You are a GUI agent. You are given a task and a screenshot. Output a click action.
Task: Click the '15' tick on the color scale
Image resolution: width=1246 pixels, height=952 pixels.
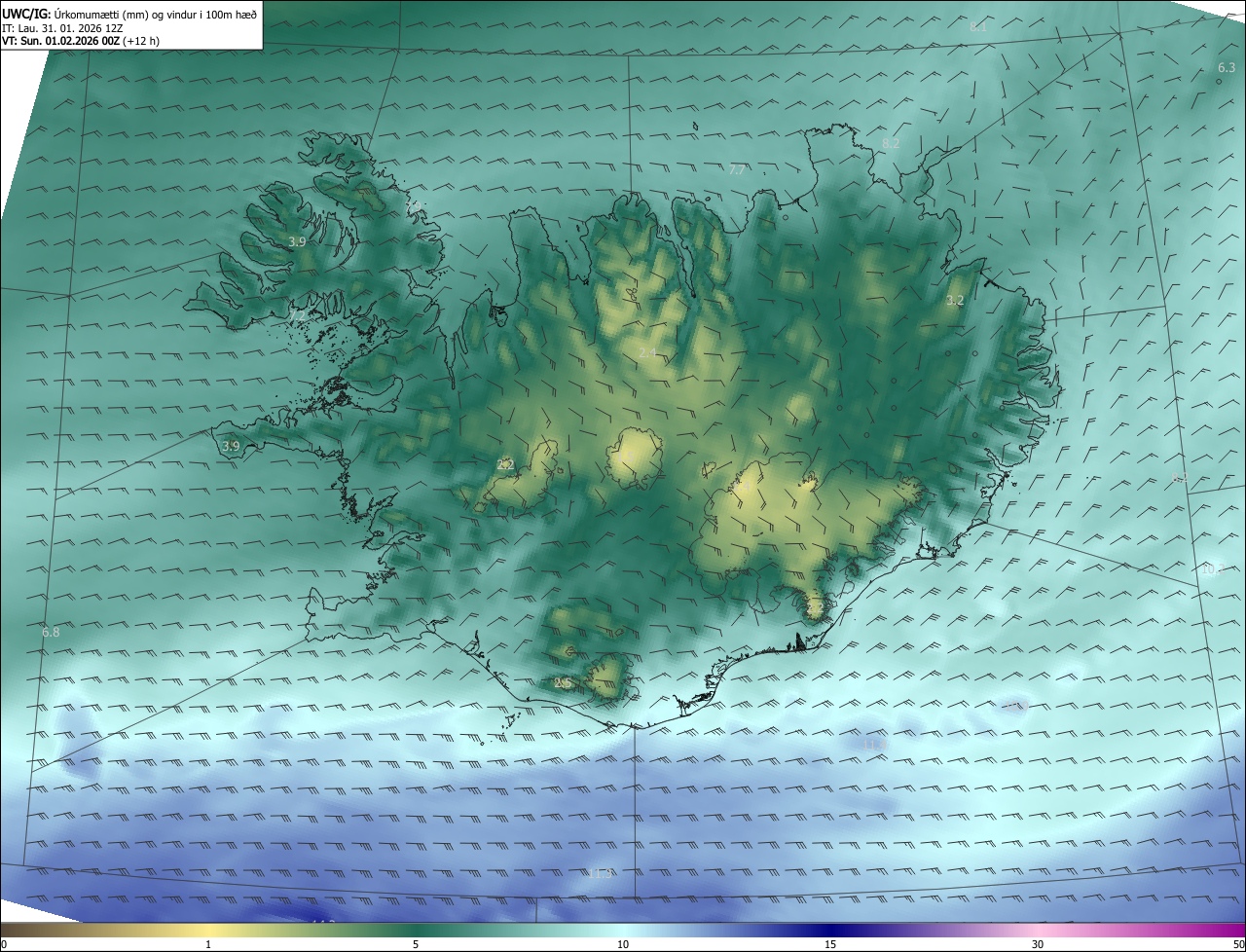(x=830, y=944)
